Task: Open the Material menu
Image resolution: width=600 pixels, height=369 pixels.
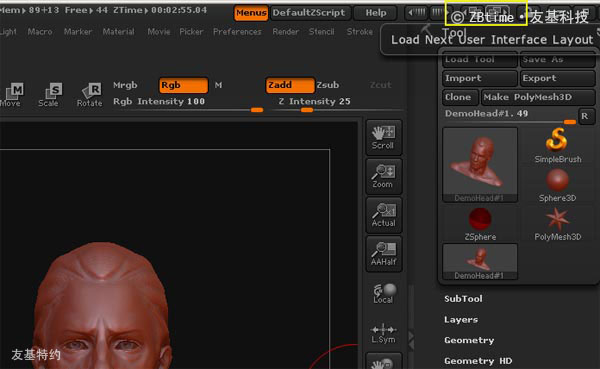Action: point(118,32)
